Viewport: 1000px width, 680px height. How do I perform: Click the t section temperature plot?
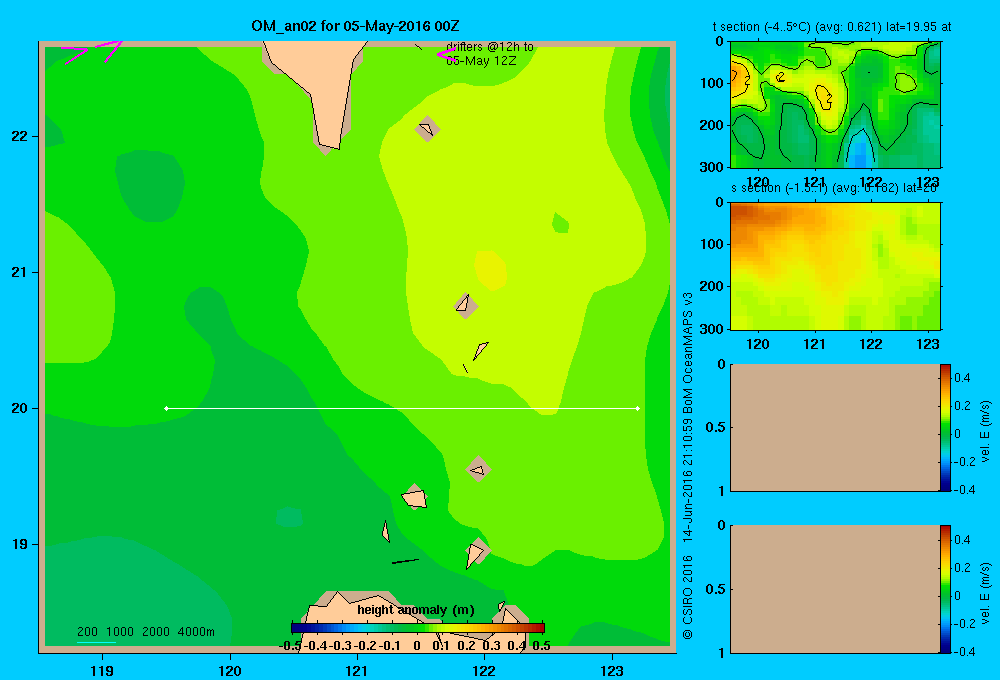pyautogui.click(x=835, y=105)
